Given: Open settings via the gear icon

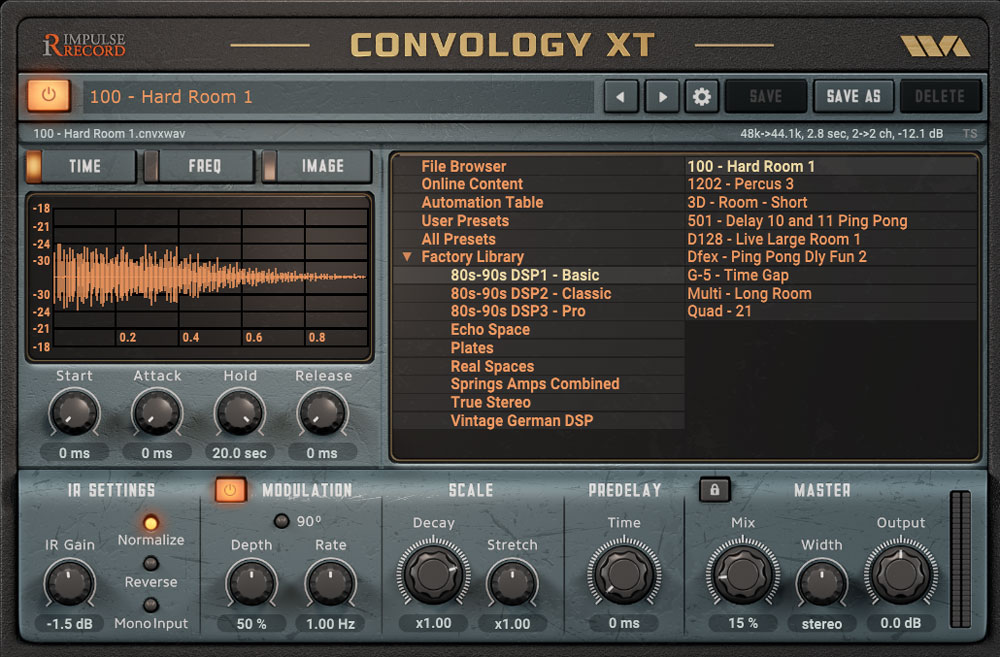Looking at the screenshot, I should coord(702,96).
